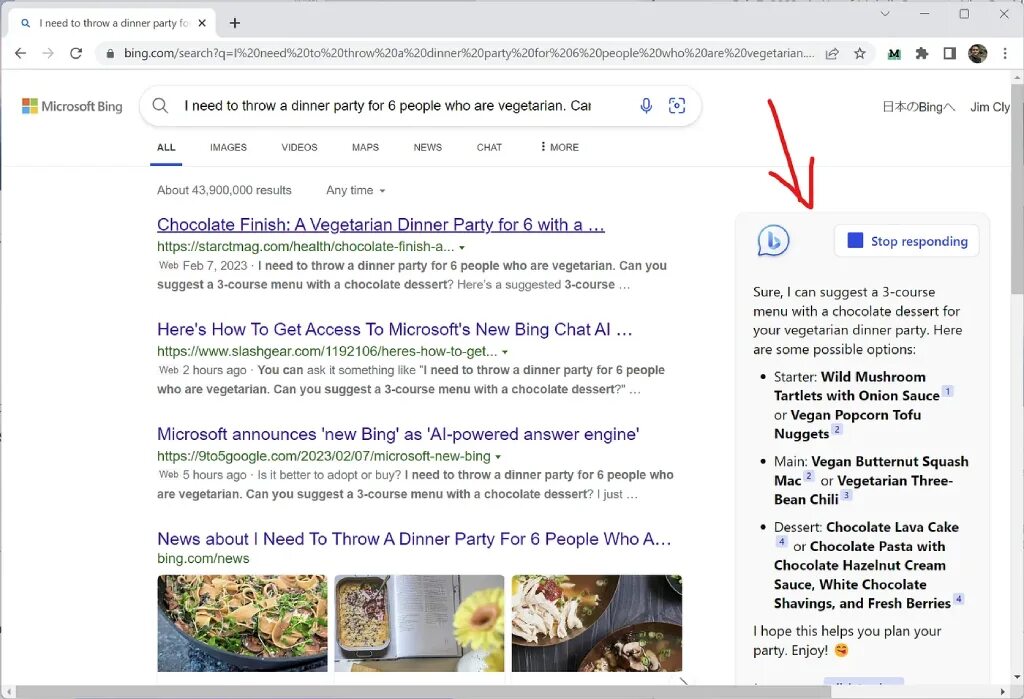Screen dimensions: 1024x699
Task: Switch to the IMAGES tab
Action: tap(228, 148)
